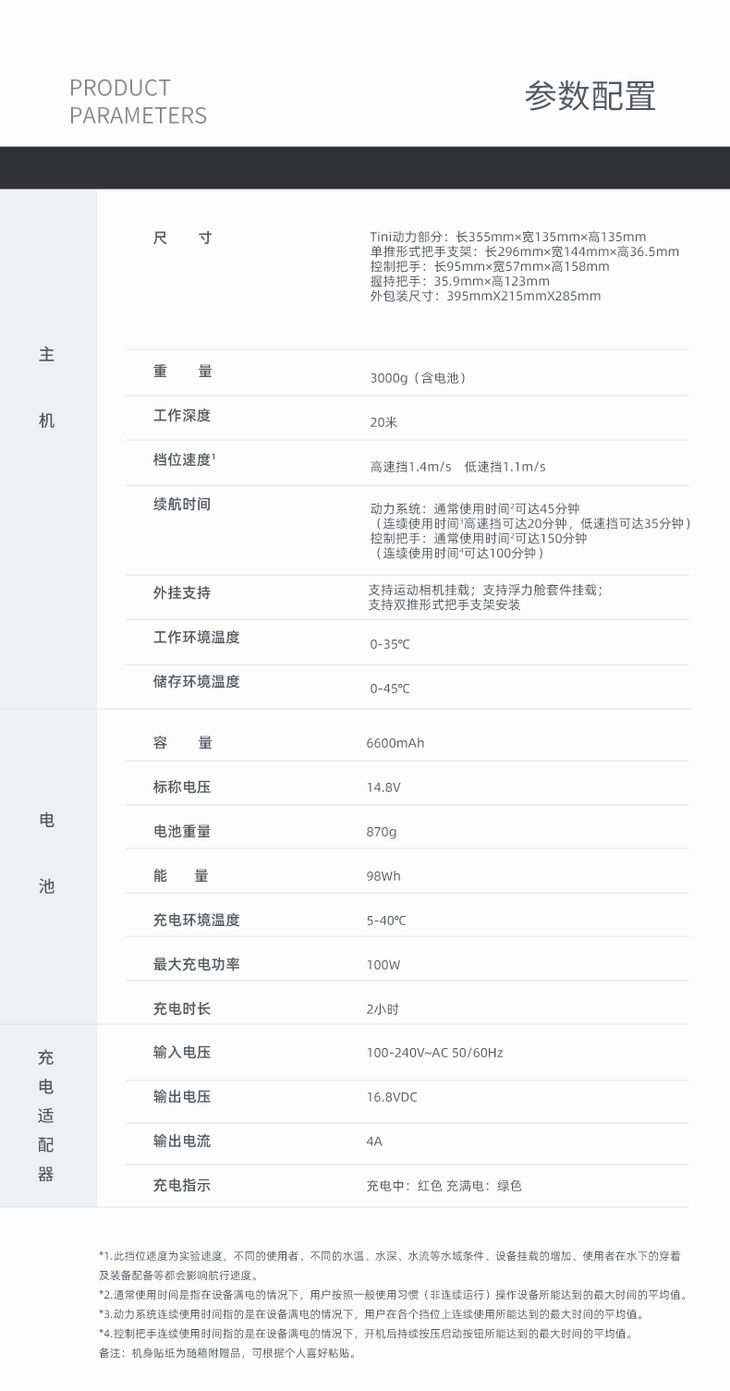Click the 6600mAh capacity value
The width and height of the screenshot is (730, 1391).
pyautogui.click(x=395, y=743)
